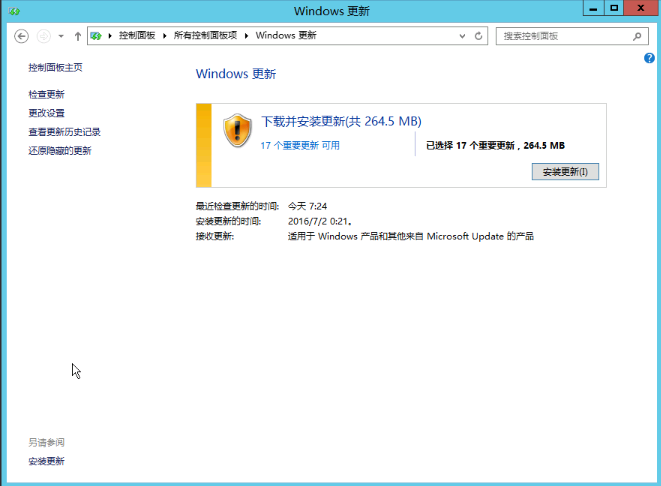Click the 已选择 17 个重要更新 summary text
This screenshot has height=486, width=661.
coord(495,145)
